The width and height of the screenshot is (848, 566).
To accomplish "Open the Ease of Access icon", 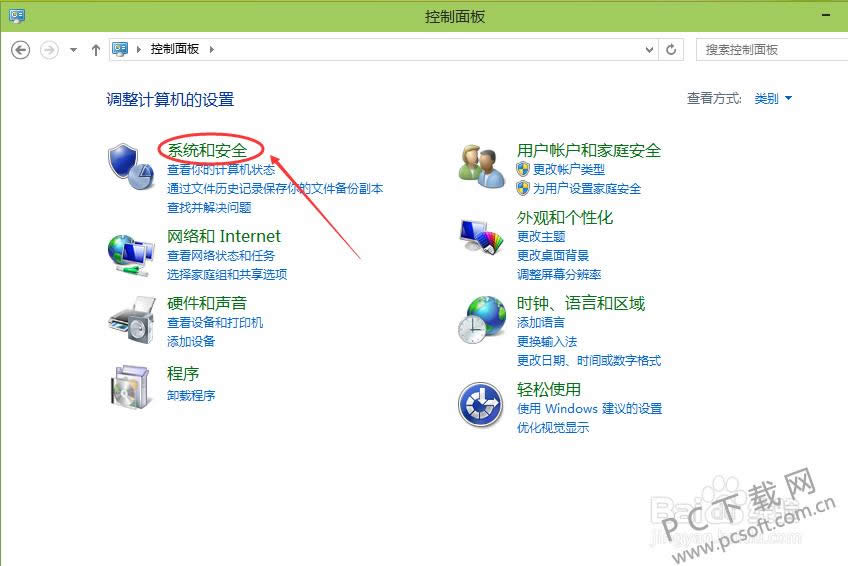I will [481, 405].
